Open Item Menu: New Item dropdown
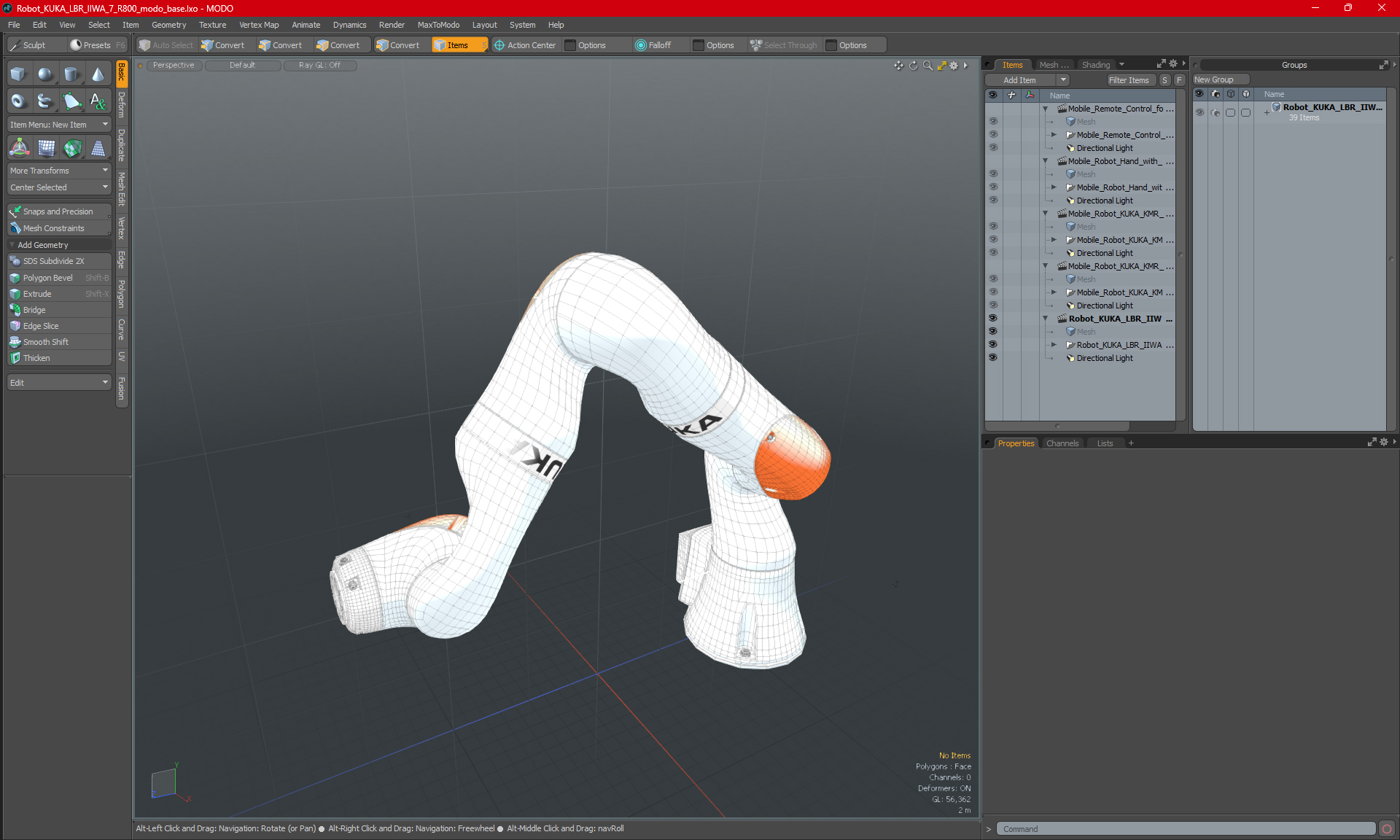This screenshot has width=1400, height=840. [59, 125]
